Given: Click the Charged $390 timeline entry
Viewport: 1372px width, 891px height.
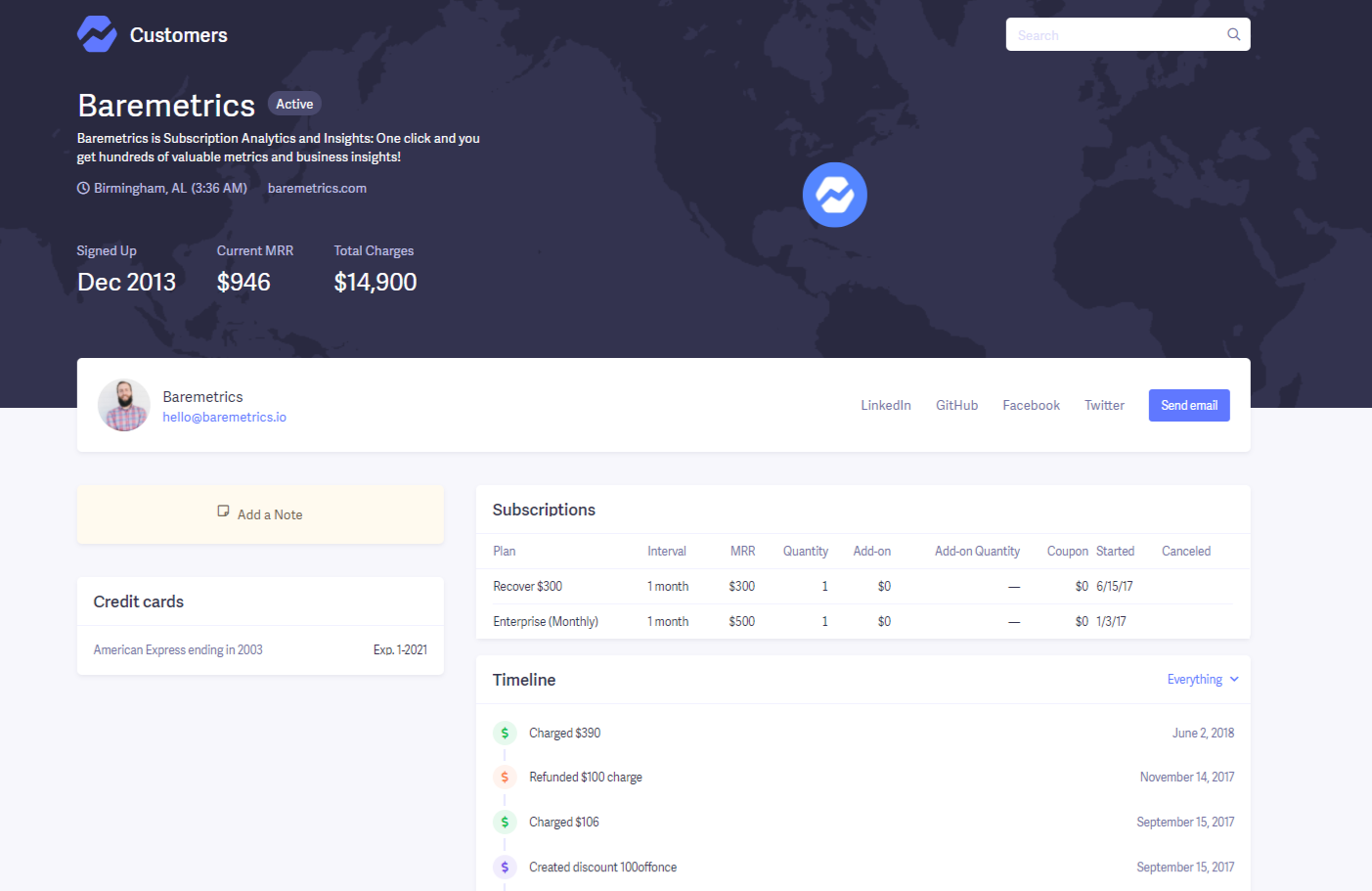Looking at the screenshot, I should click(564, 733).
